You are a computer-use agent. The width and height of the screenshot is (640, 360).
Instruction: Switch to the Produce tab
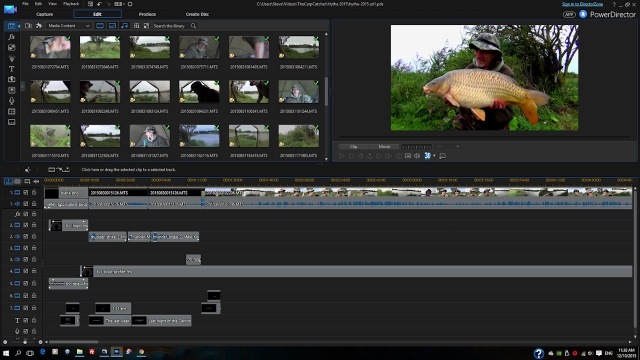[147, 14]
